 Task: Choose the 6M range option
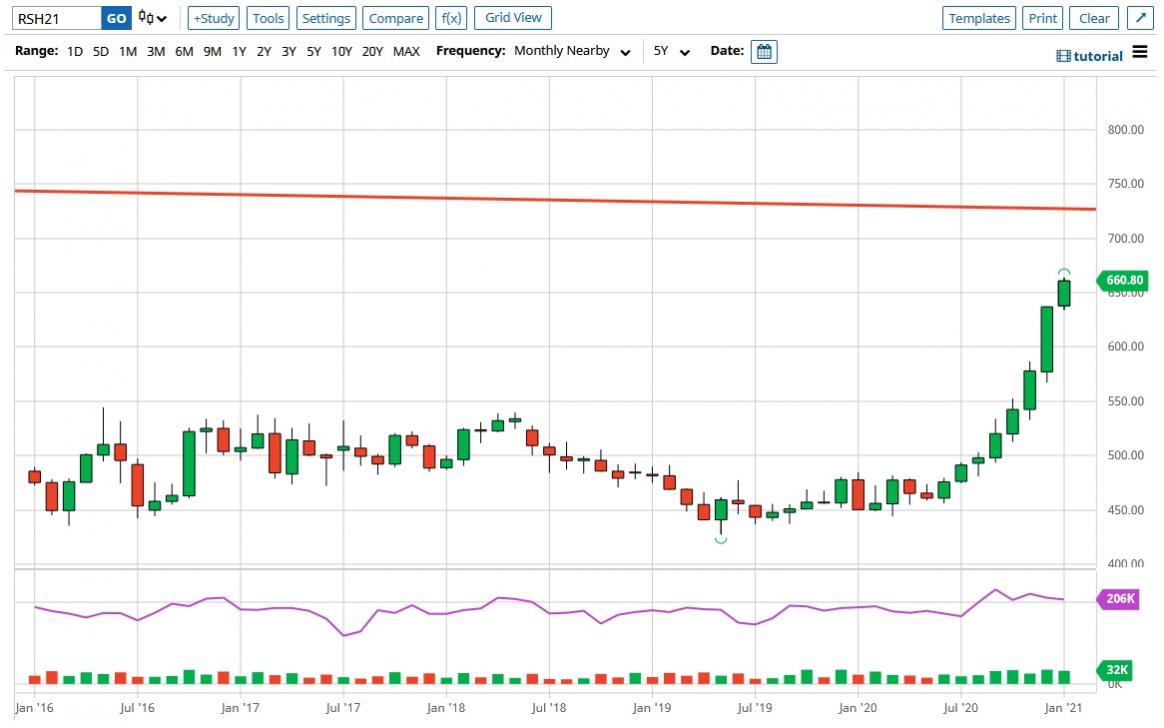click(184, 51)
